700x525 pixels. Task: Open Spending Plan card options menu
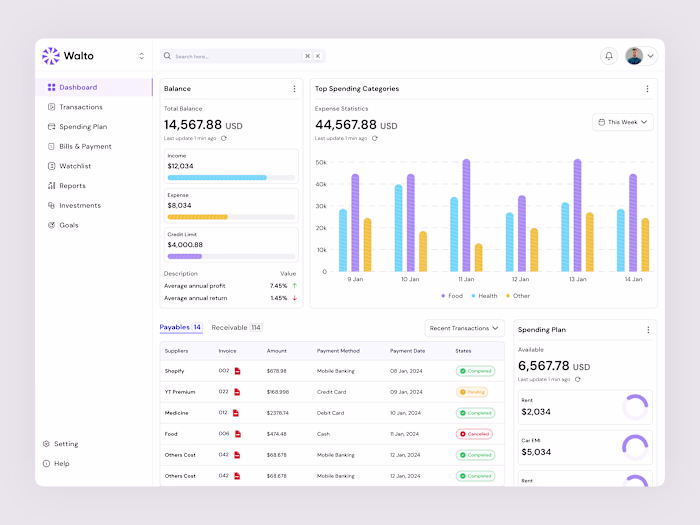648,330
